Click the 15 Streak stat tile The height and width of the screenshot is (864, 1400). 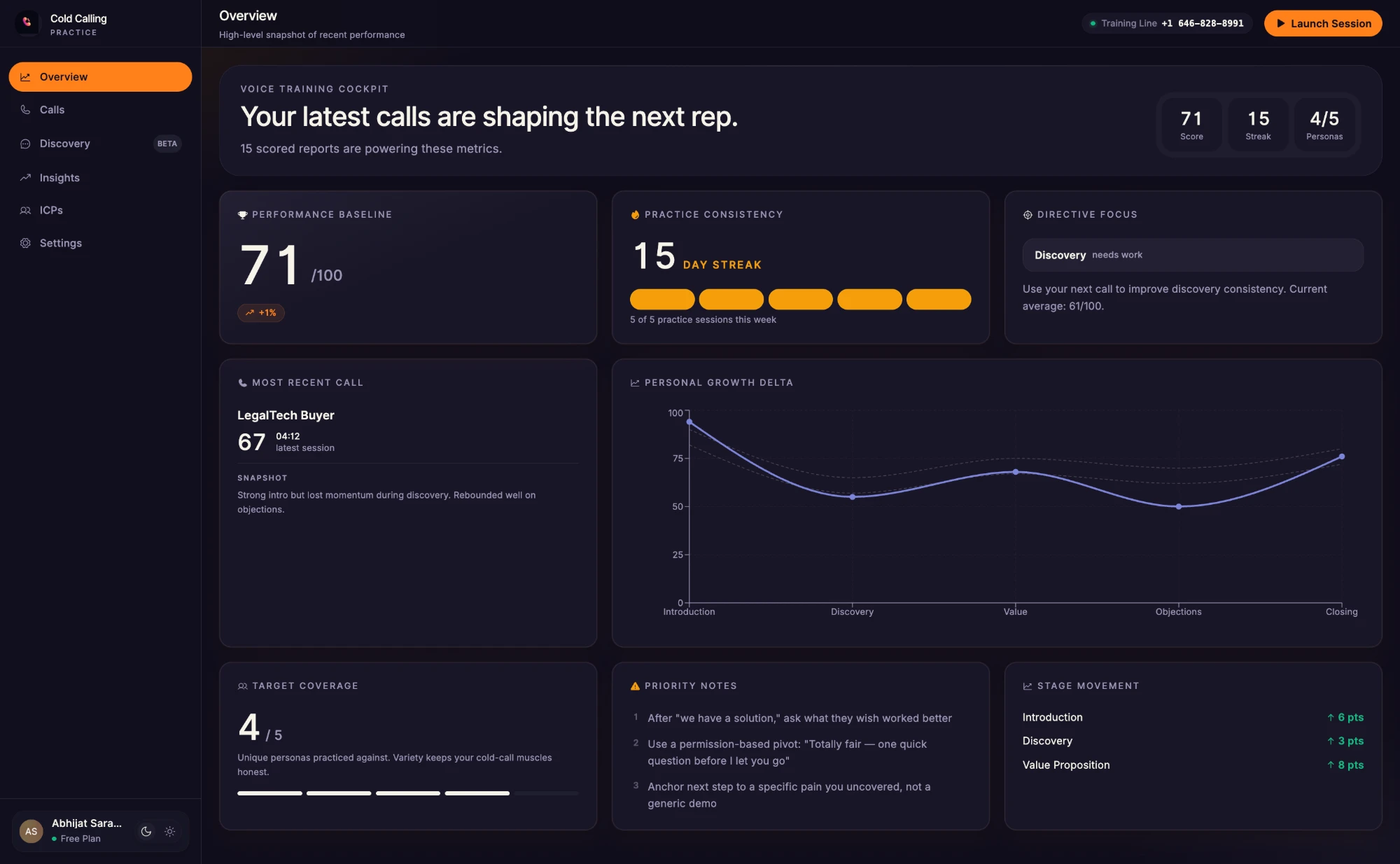coord(1258,125)
